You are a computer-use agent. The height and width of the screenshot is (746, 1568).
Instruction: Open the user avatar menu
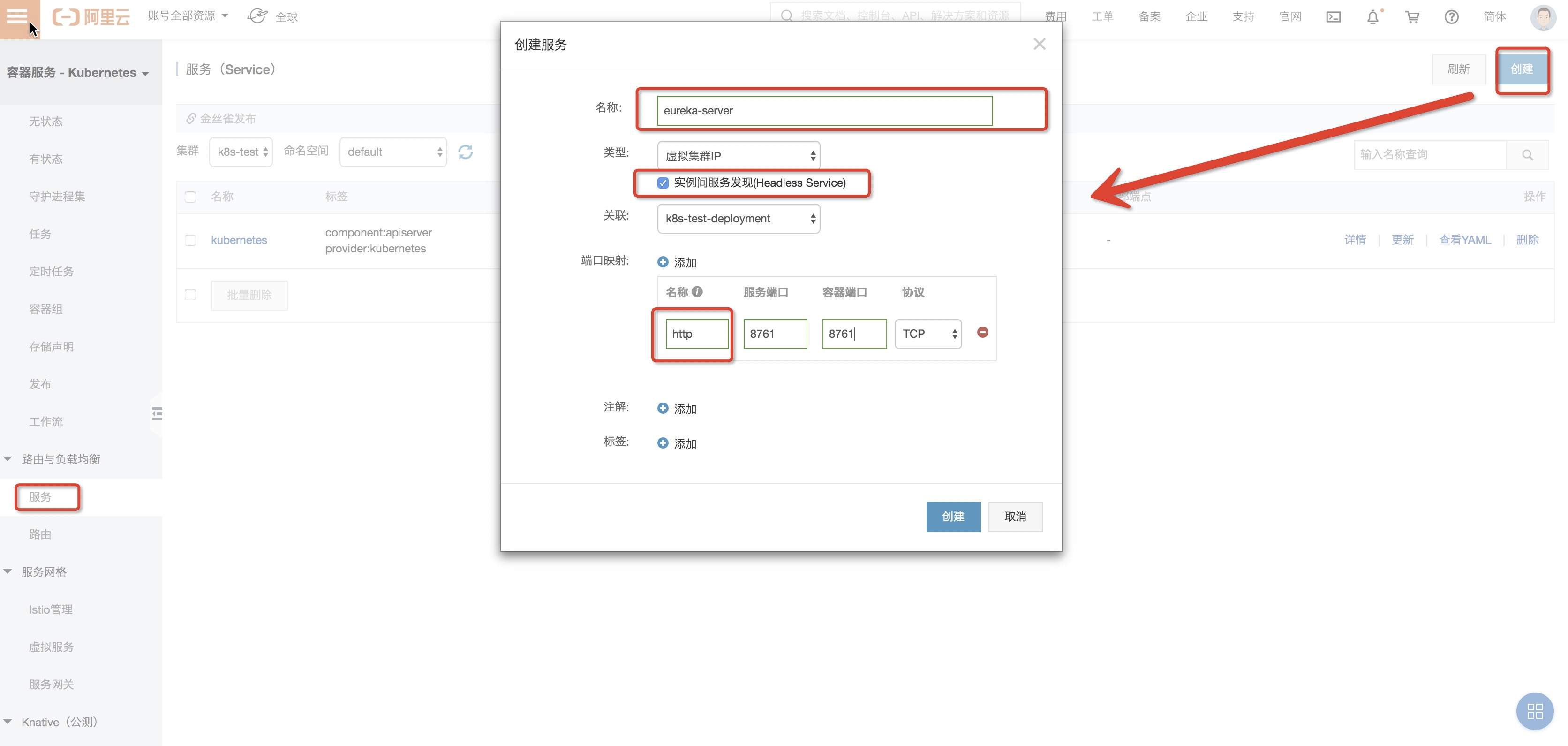tap(1543, 17)
